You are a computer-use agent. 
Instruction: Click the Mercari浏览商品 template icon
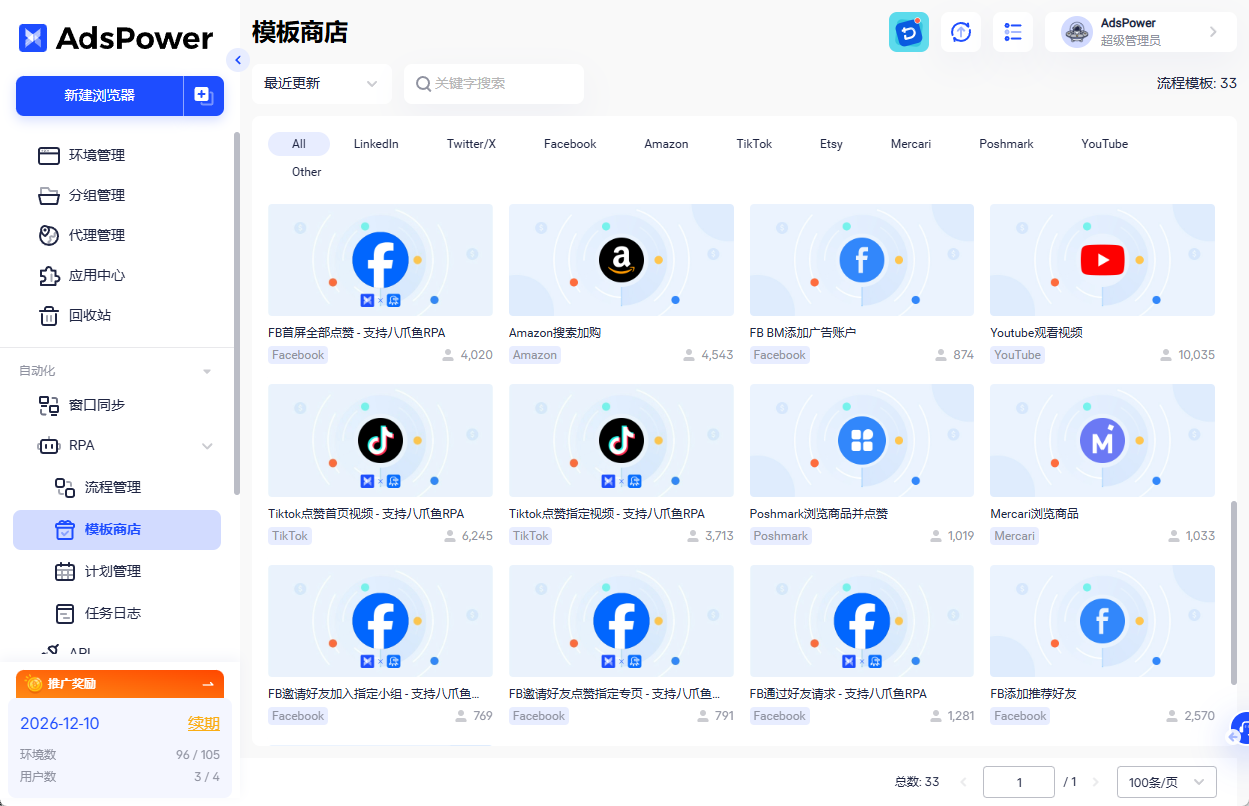point(1102,440)
